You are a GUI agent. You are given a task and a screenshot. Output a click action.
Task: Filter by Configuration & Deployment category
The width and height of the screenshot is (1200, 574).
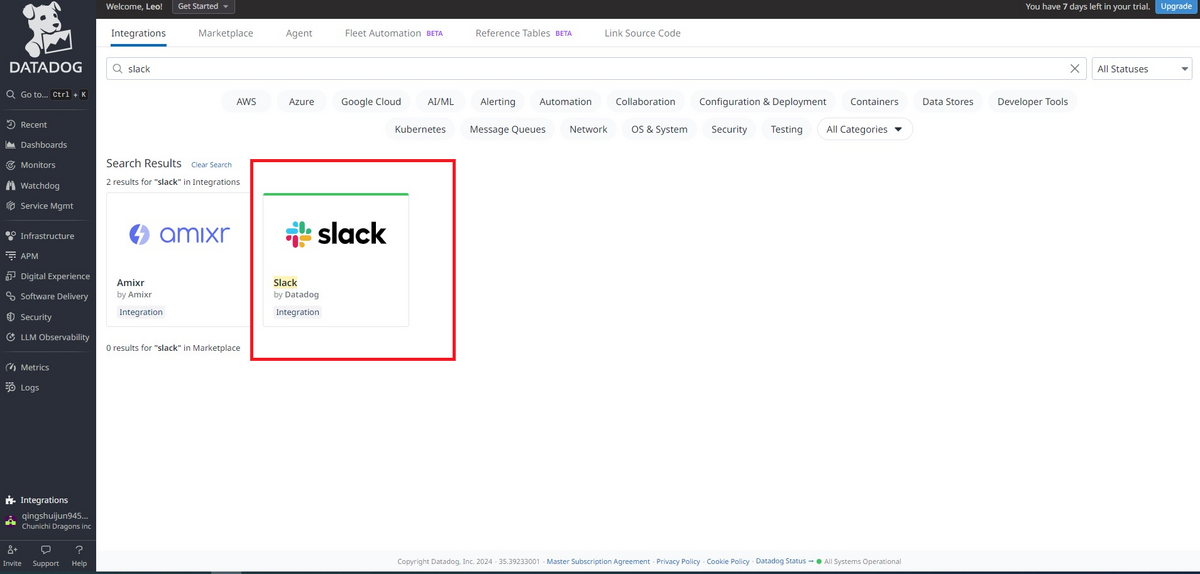763,101
